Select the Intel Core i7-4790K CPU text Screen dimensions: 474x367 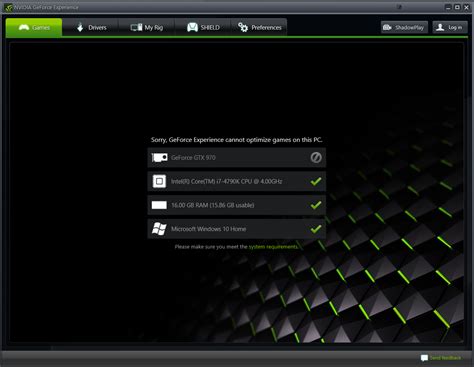(227, 181)
